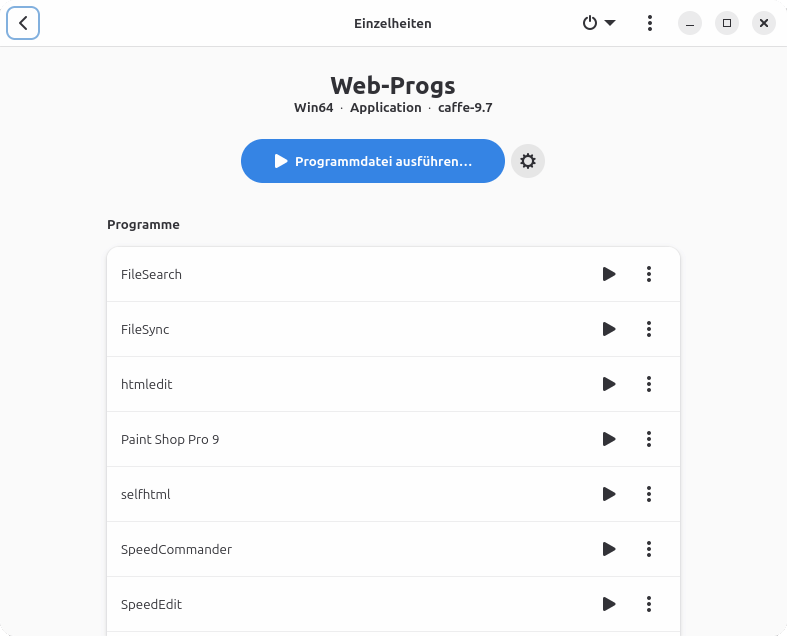The height and width of the screenshot is (636, 787).
Task: Show SpeedCommander's more options menu
Action: 649,549
